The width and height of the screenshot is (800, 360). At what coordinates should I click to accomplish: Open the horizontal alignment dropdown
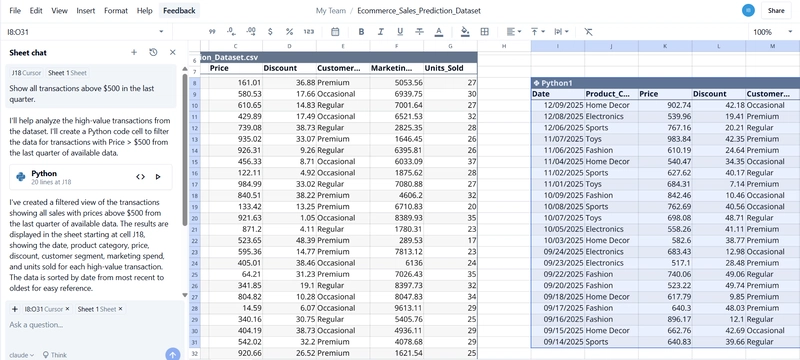click(514, 32)
